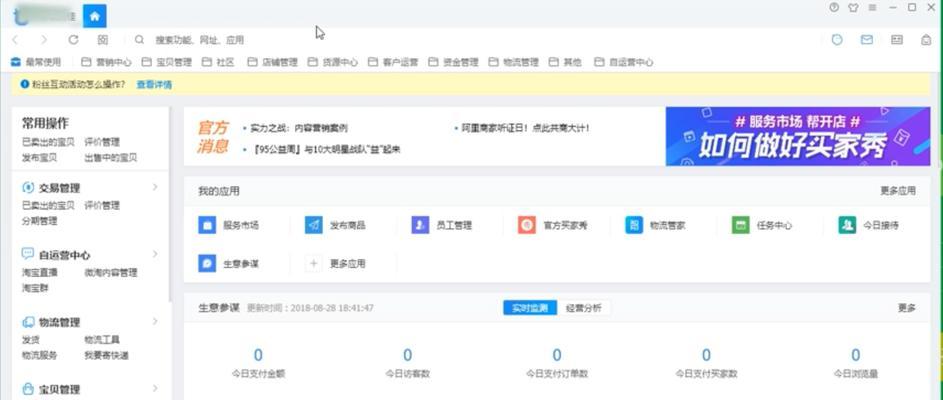943x400 pixels.
Task: Click the 查看详情 link in yellow notice
Action: tap(154, 85)
